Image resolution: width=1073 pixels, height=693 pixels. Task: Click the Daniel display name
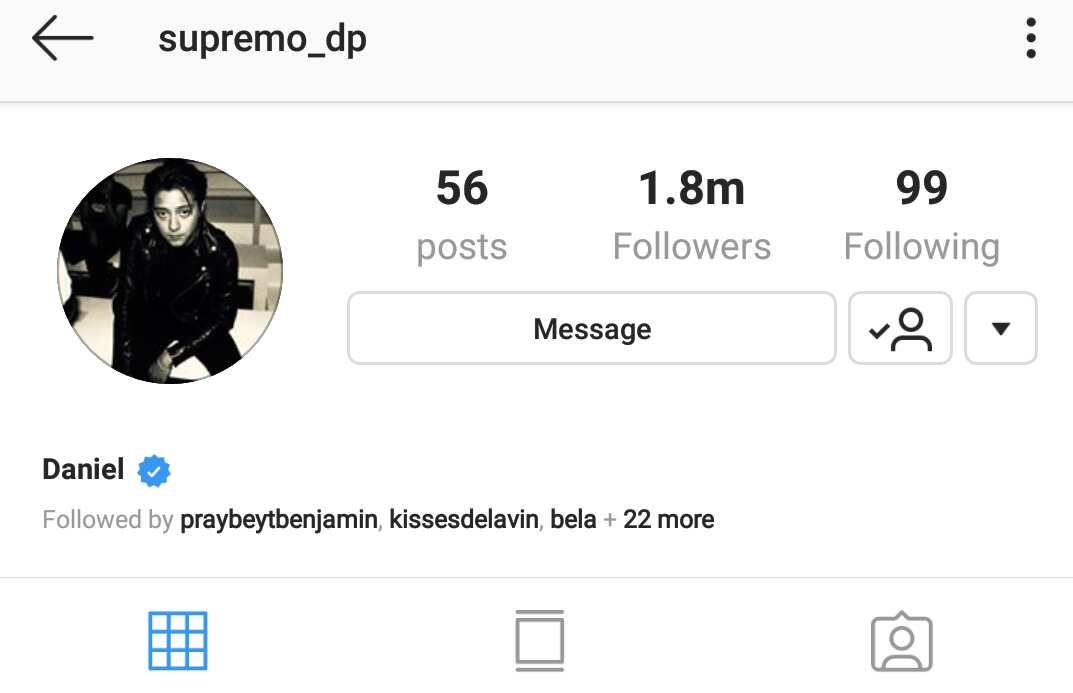(83, 470)
